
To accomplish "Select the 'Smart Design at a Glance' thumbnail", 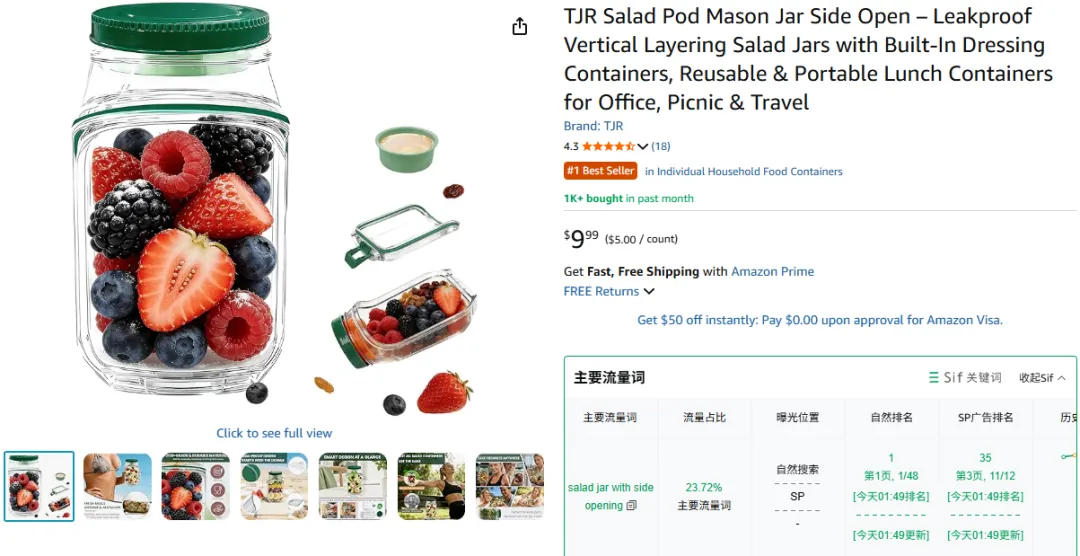I will point(353,486).
